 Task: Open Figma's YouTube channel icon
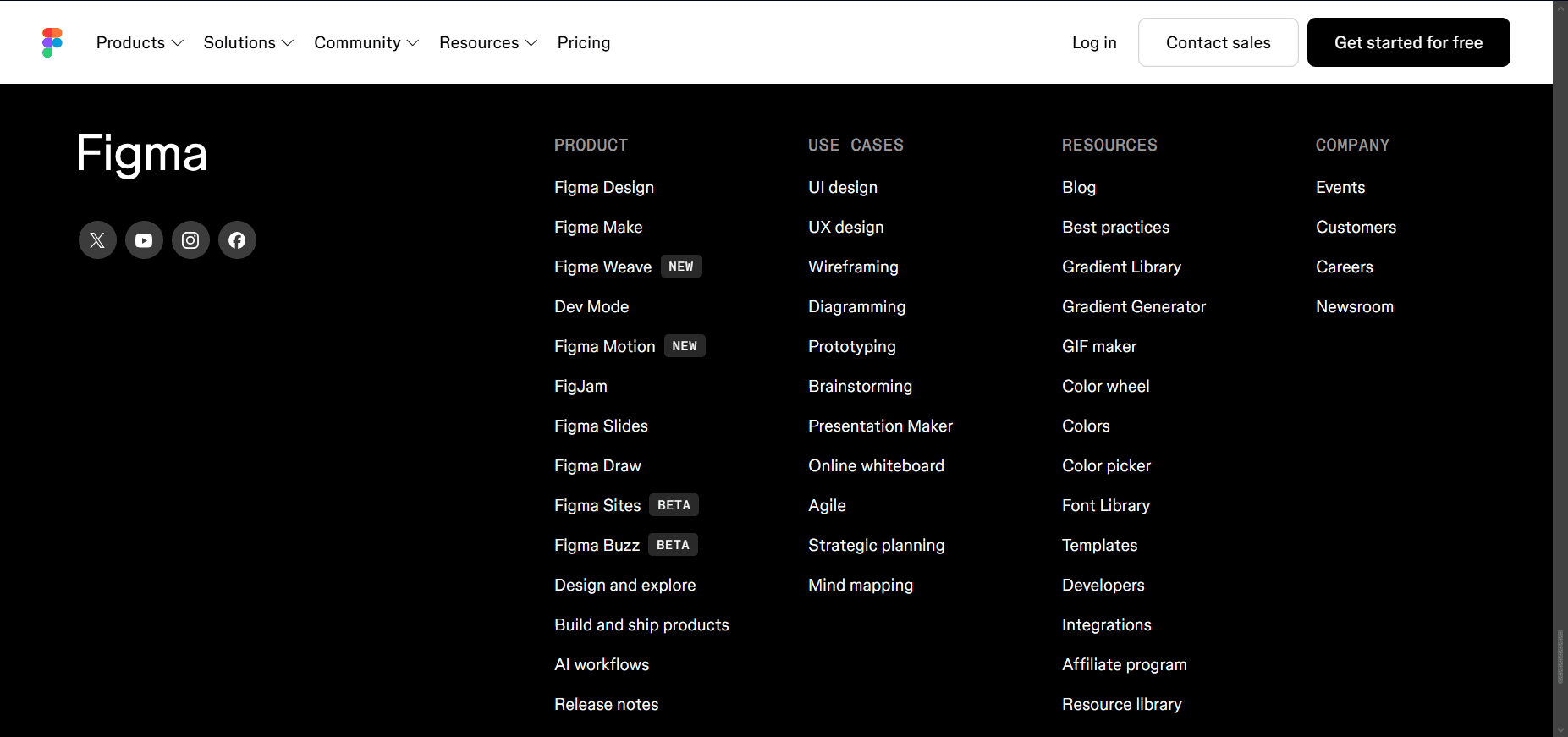point(144,240)
